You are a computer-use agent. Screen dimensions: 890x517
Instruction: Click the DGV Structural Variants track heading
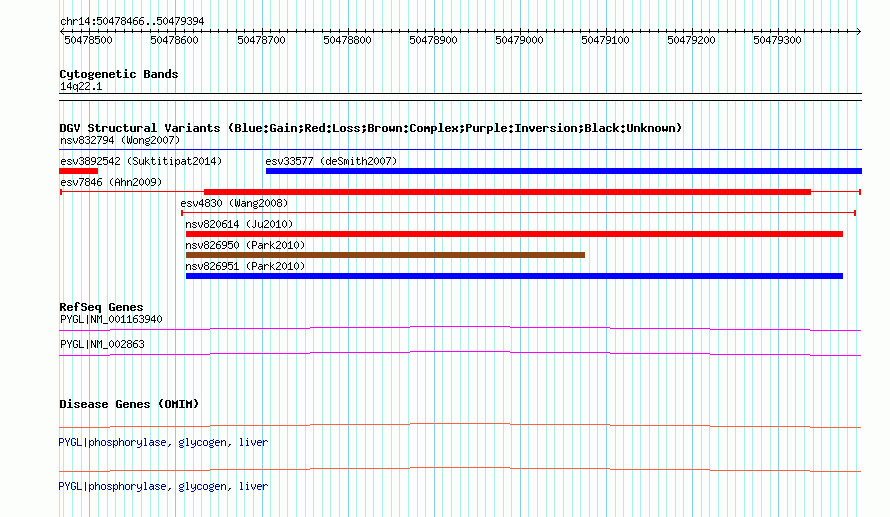(x=371, y=128)
